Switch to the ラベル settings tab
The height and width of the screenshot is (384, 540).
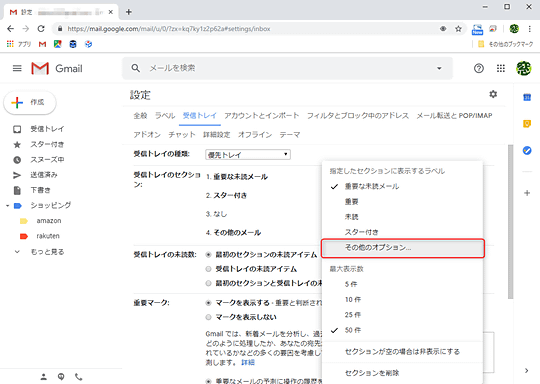click(165, 116)
